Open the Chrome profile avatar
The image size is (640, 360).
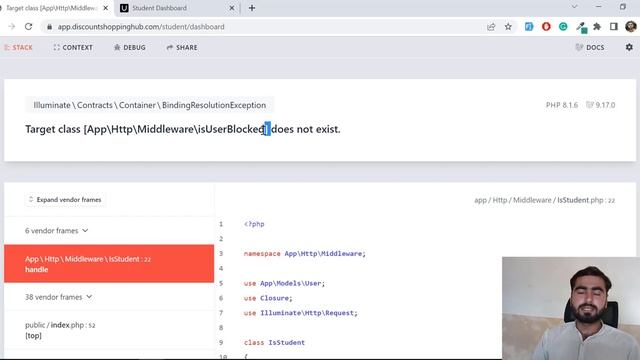point(631,27)
